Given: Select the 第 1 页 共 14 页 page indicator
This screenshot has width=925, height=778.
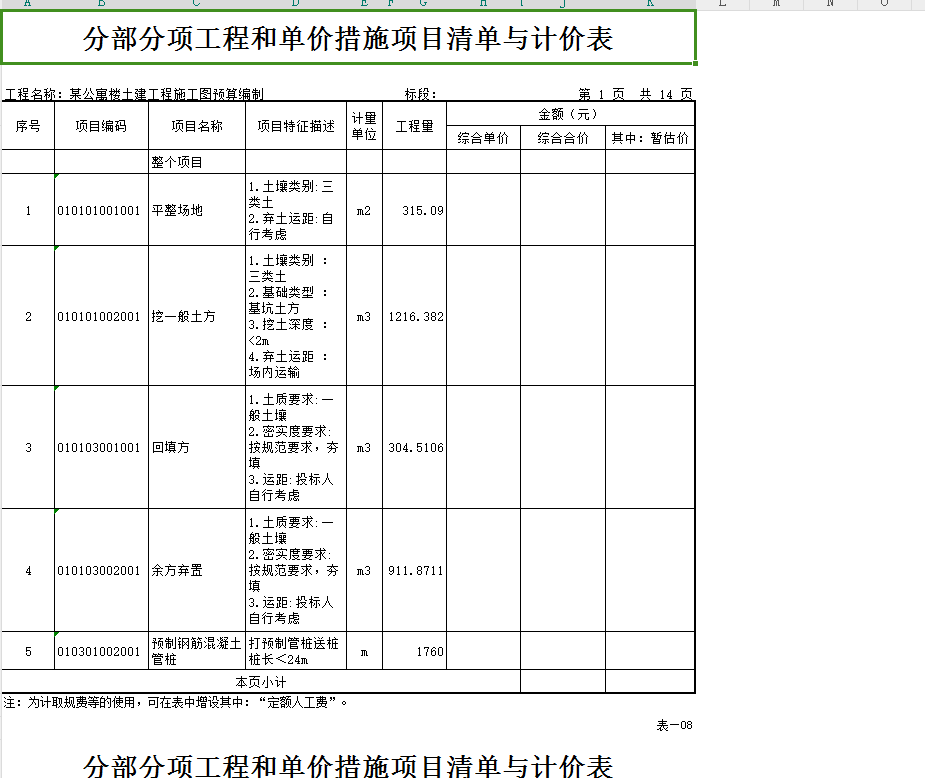Looking at the screenshot, I should tap(635, 94).
